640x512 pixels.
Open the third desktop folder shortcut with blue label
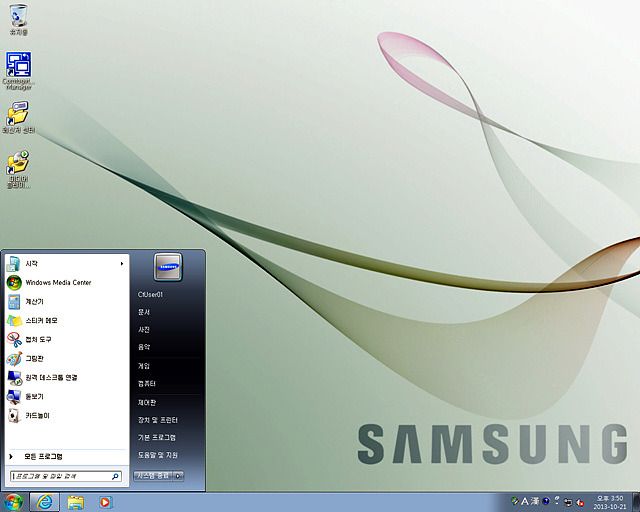18,118
